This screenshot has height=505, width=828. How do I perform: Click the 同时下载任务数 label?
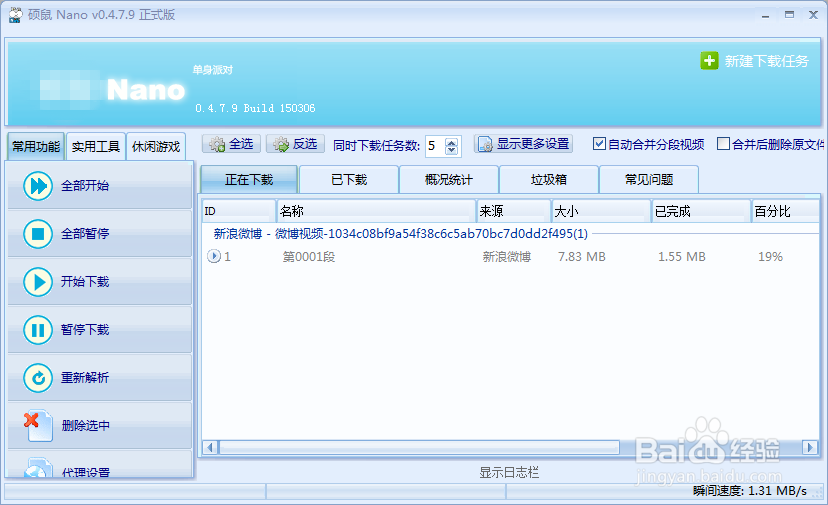click(377, 145)
